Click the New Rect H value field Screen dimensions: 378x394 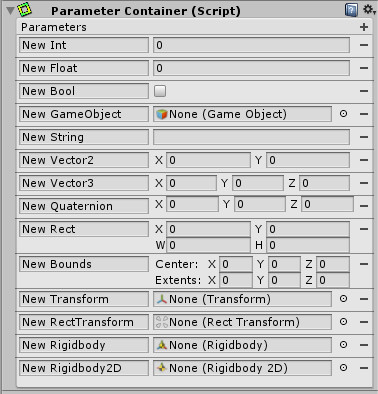pos(308,245)
